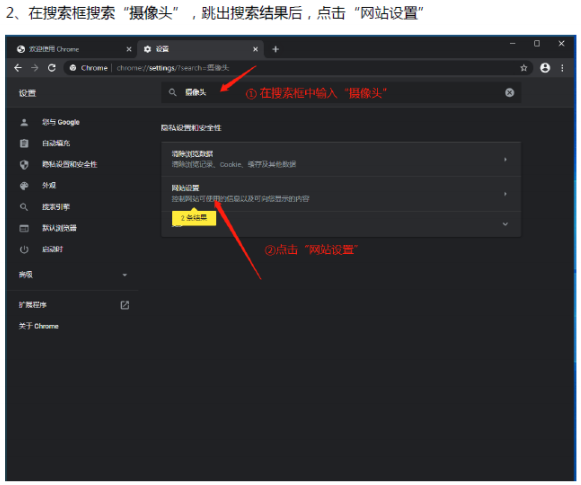581x485 pixels.
Task: Open 搜索引擎 sidebar item
Action: [56, 207]
